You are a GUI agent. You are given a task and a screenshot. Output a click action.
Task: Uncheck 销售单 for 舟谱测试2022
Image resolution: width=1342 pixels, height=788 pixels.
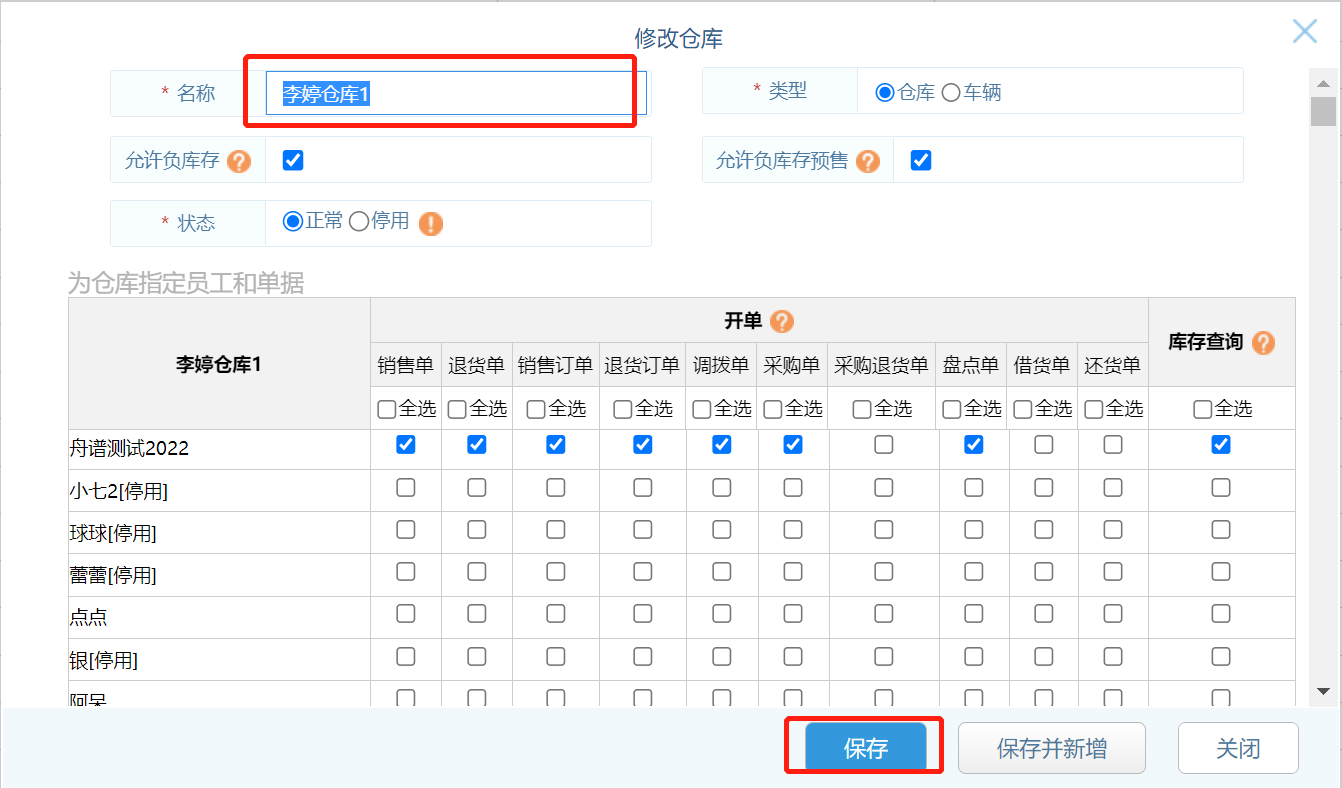point(405,445)
